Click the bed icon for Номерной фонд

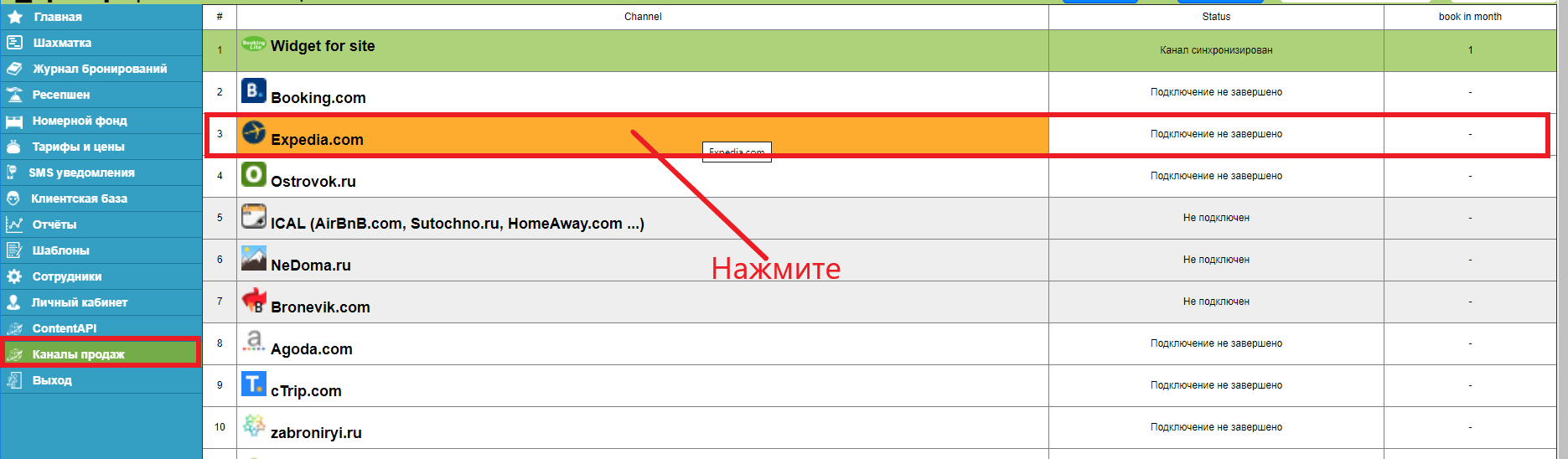[x=14, y=121]
